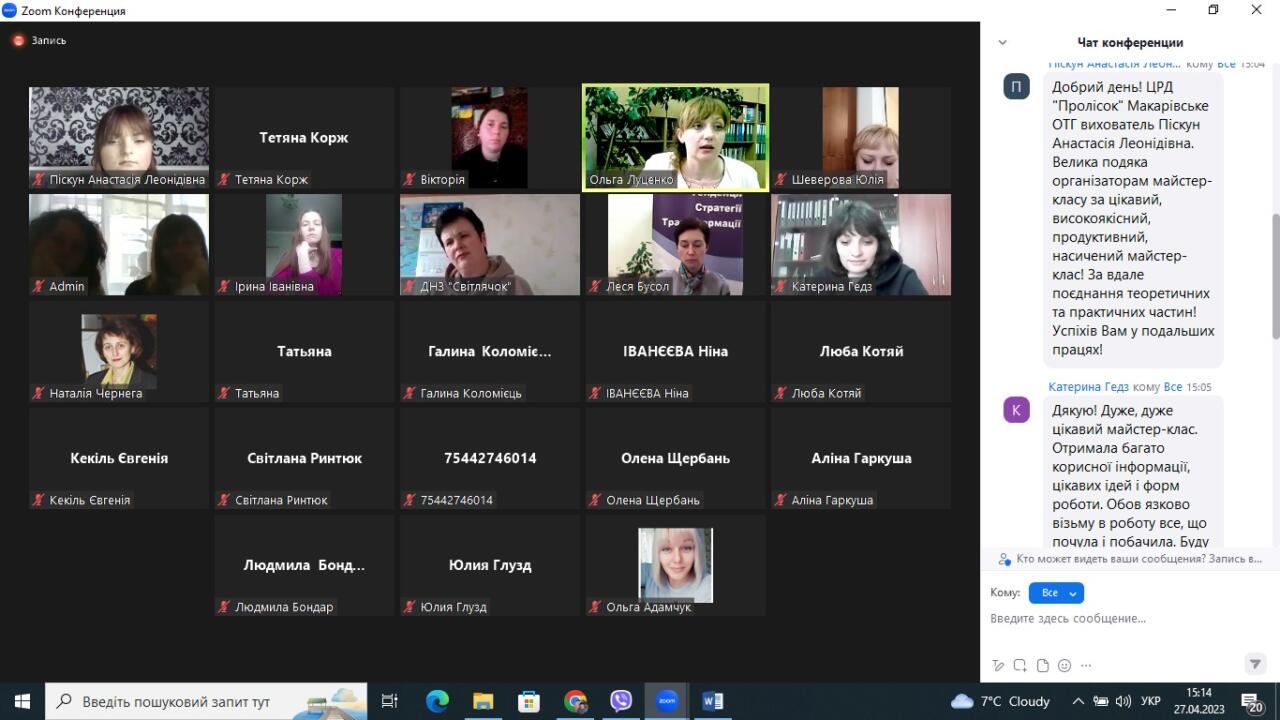Select the 75442746014 participant tile
Image resolution: width=1280 pixels, height=720 pixels.
490,458
